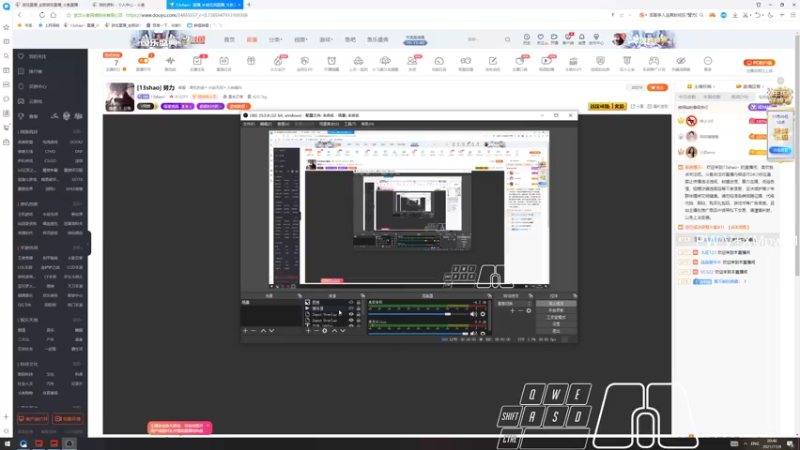Toggle lock of second OBS source
The width and height of the screenshot is (800, 450).
point(359,308)
